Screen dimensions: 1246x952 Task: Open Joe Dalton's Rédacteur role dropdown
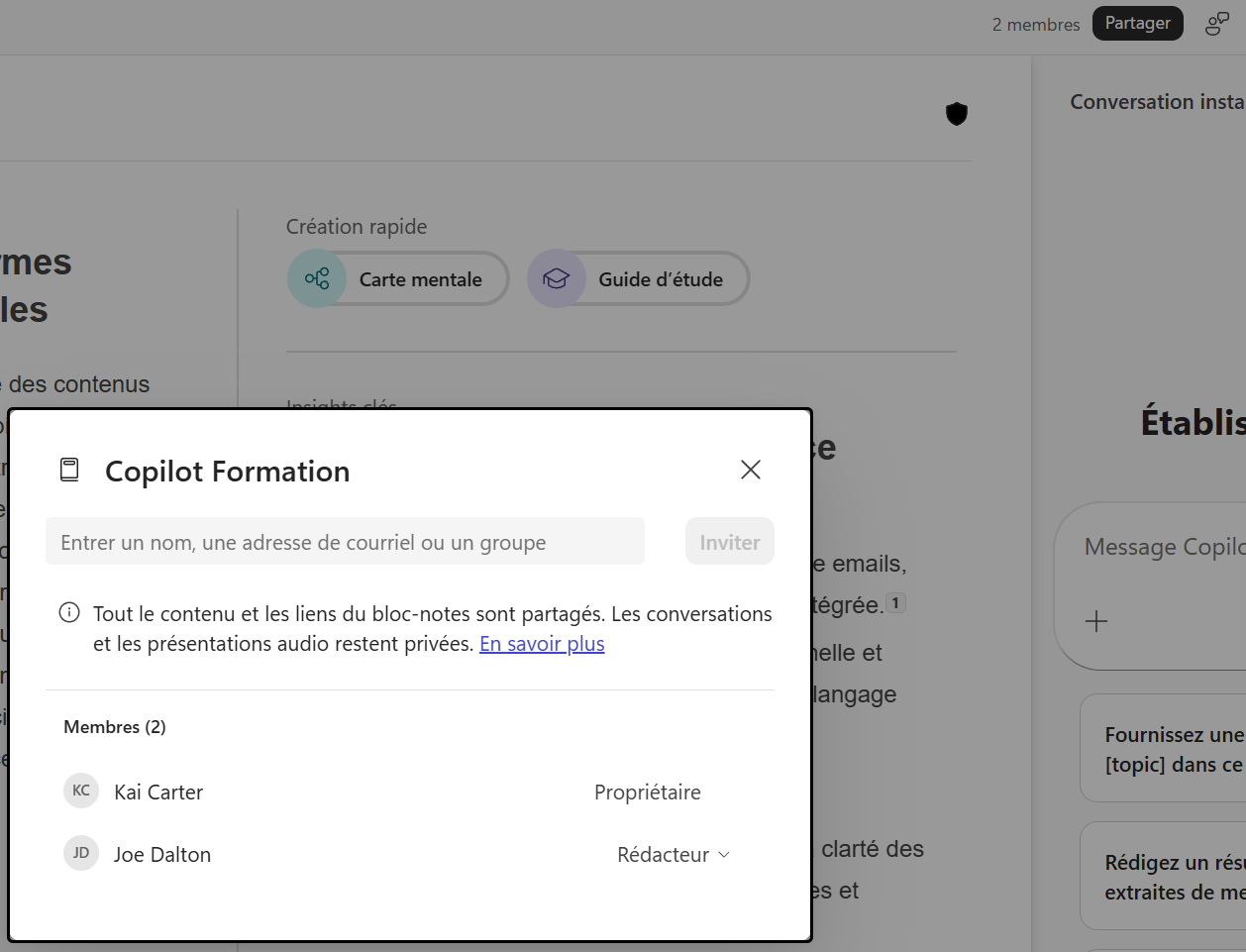[x=674, y=855]
